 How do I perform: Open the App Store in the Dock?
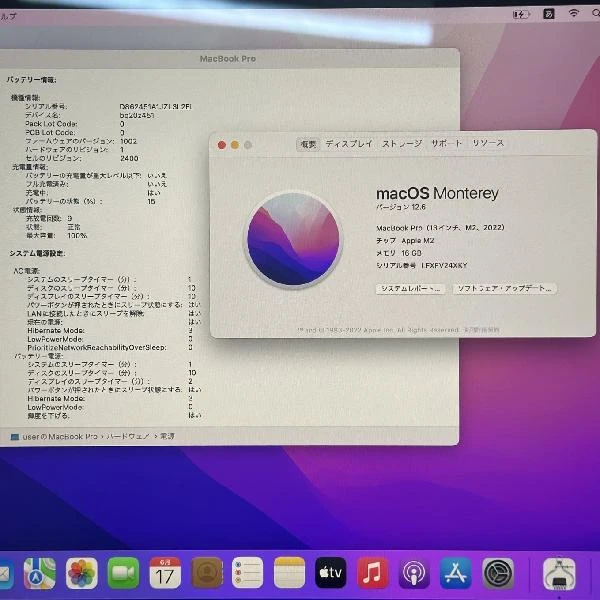455,573
